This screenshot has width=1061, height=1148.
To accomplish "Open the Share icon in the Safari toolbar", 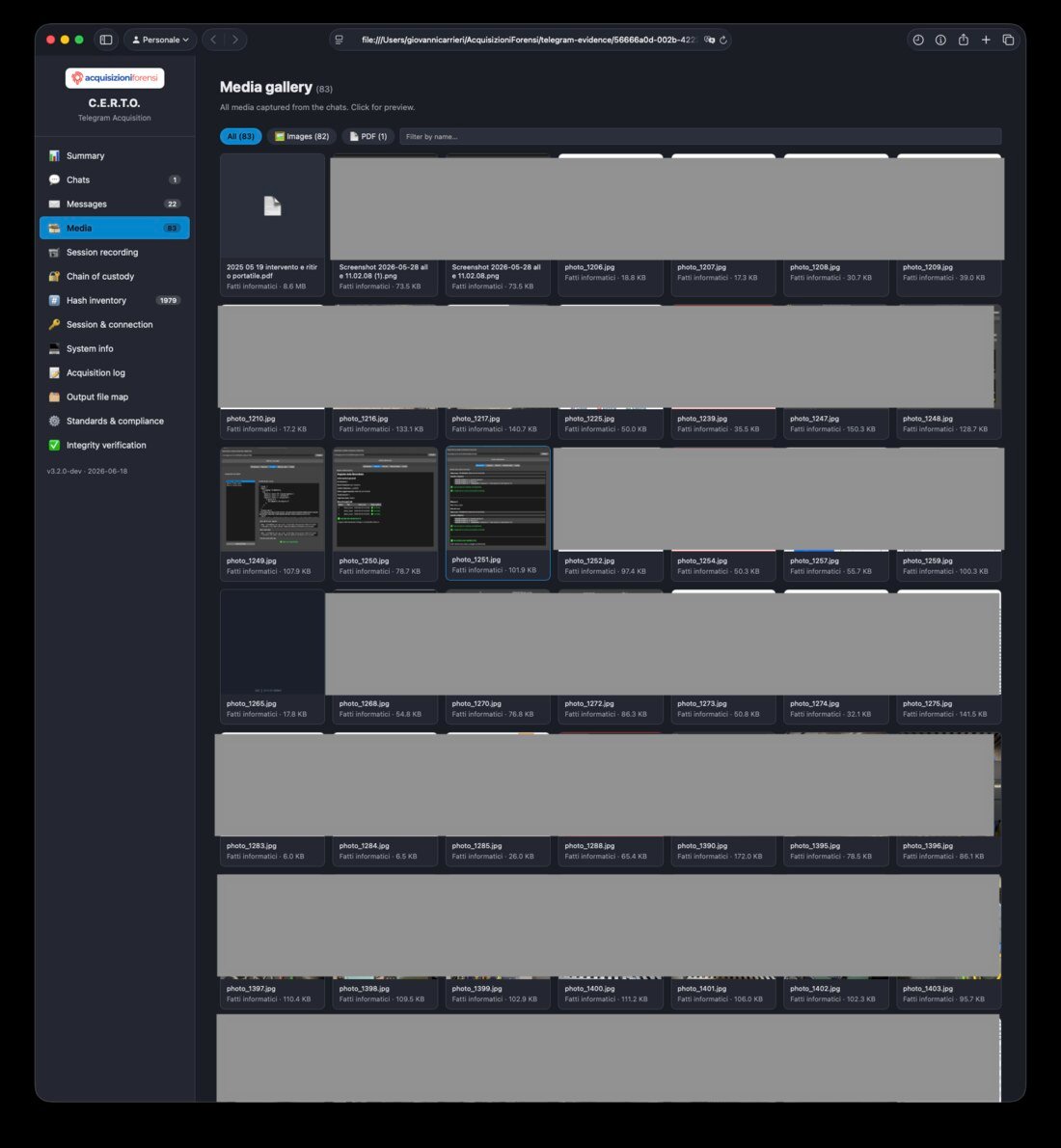I will (964, 40).
